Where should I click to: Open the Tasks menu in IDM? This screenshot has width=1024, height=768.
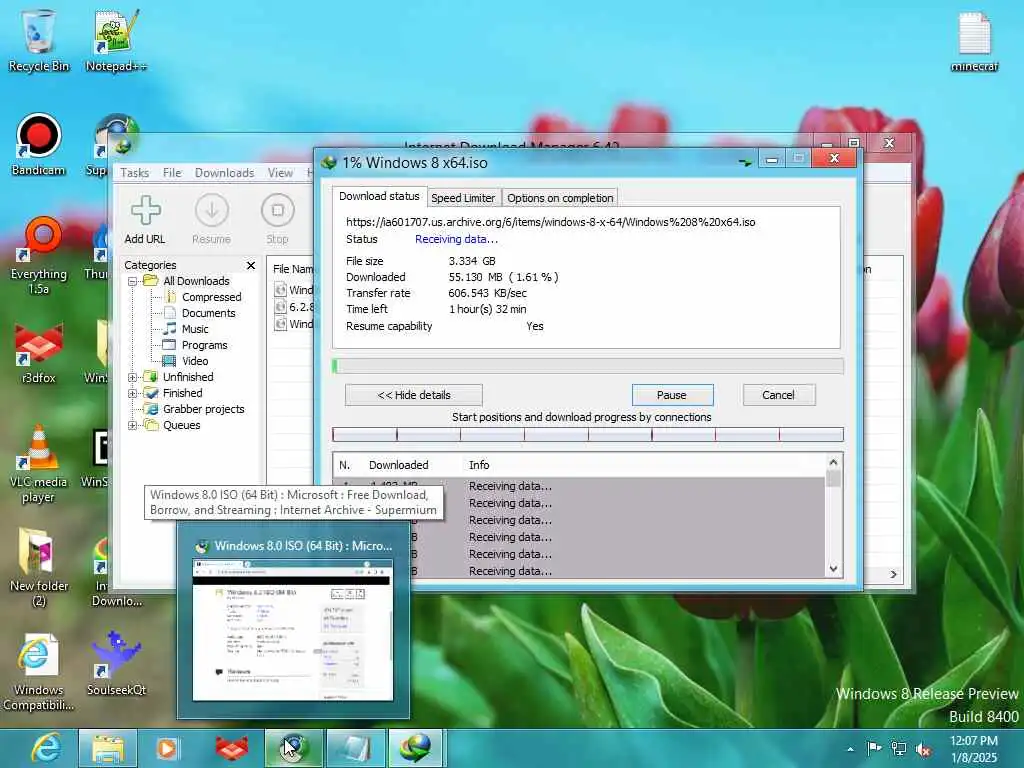pos(135,173)
